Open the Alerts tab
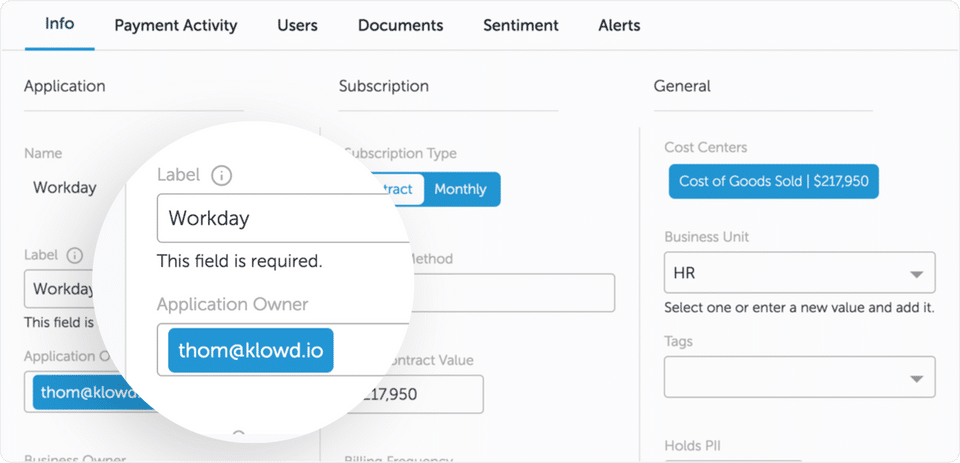Screen dimensions: 960x463 (619, 25)
